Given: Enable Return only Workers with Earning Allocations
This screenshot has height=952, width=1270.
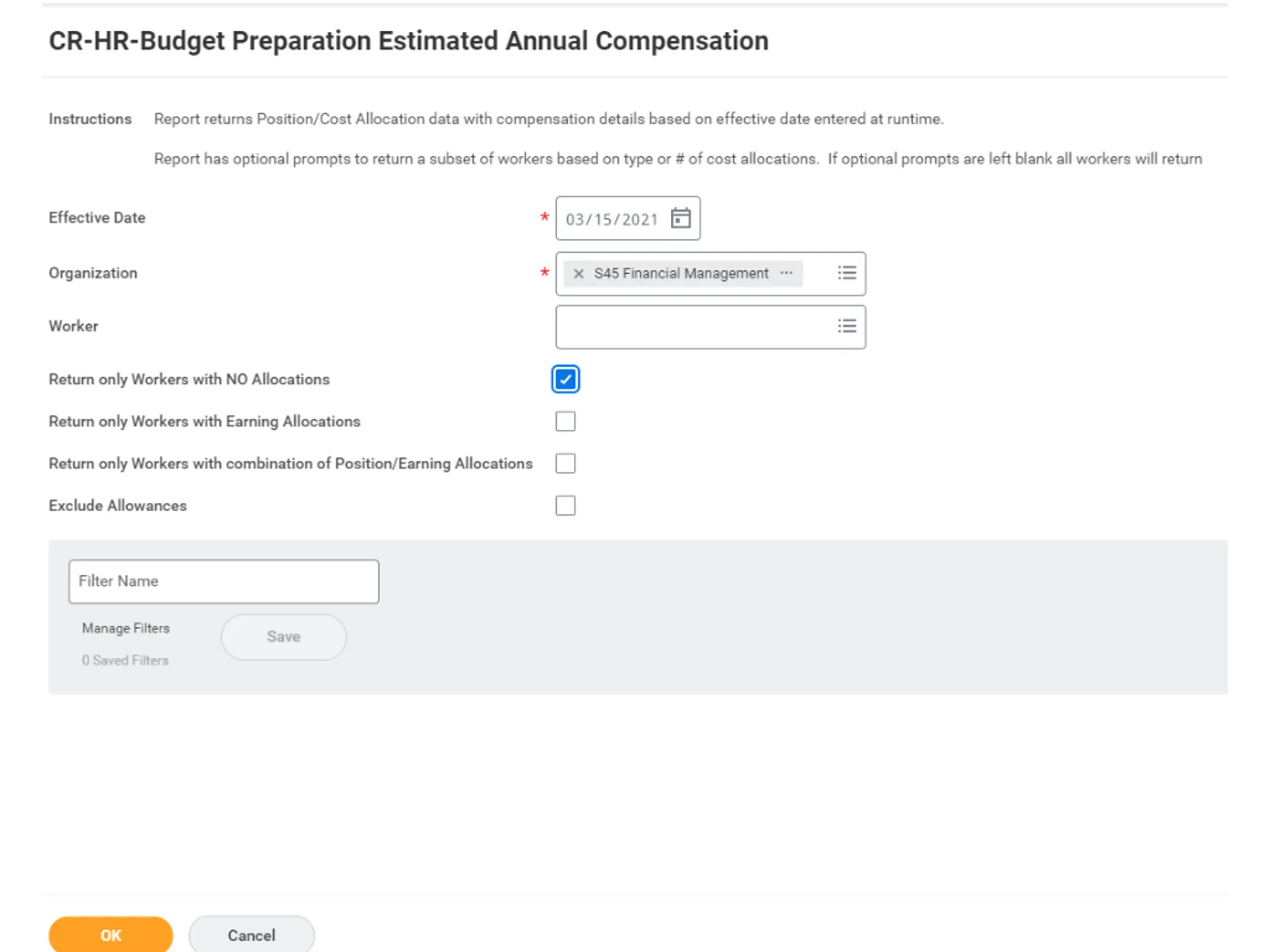Looking at the screenshot, I should coord(565,421).
